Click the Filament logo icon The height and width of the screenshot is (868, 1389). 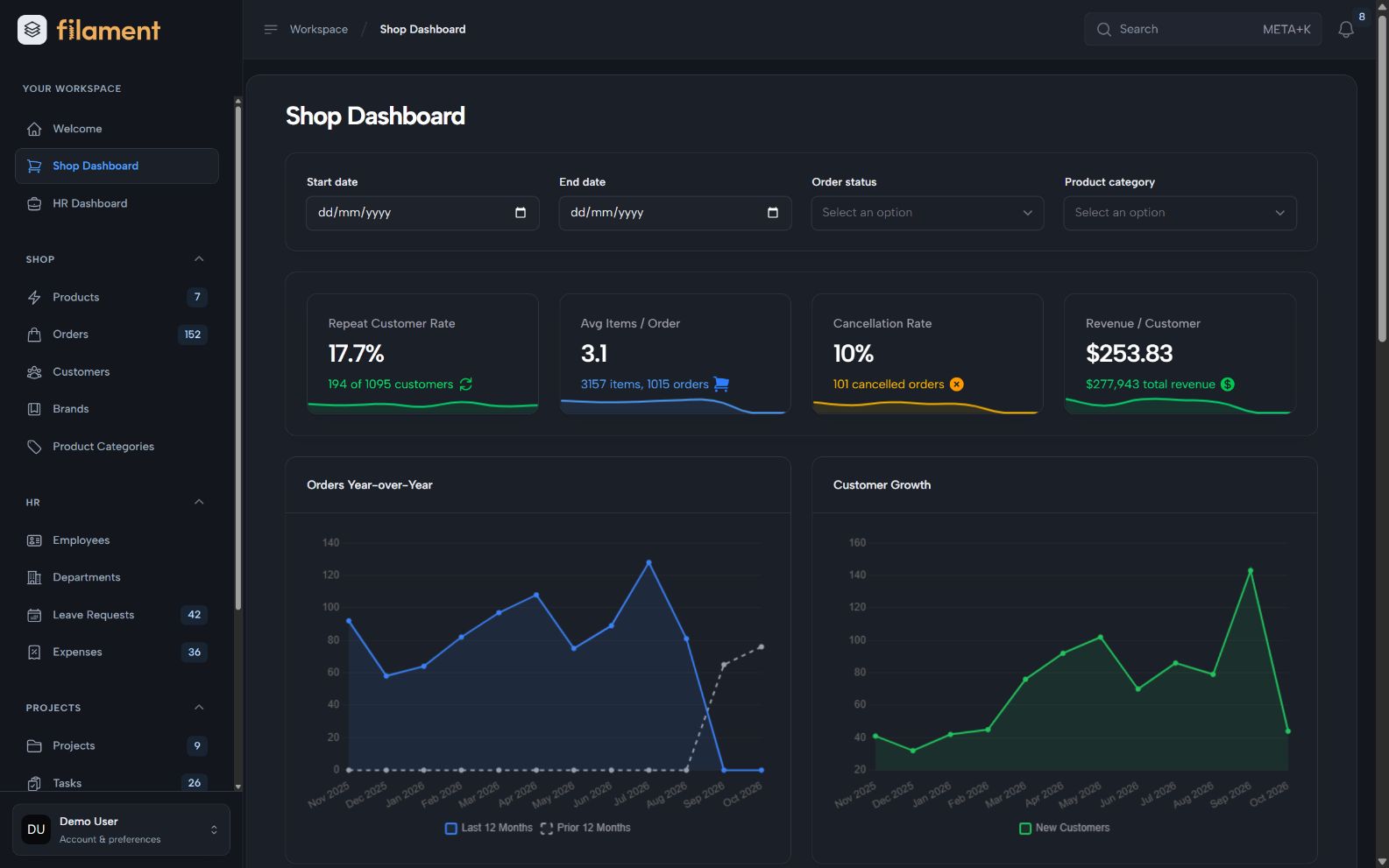[x=32, y=30]
